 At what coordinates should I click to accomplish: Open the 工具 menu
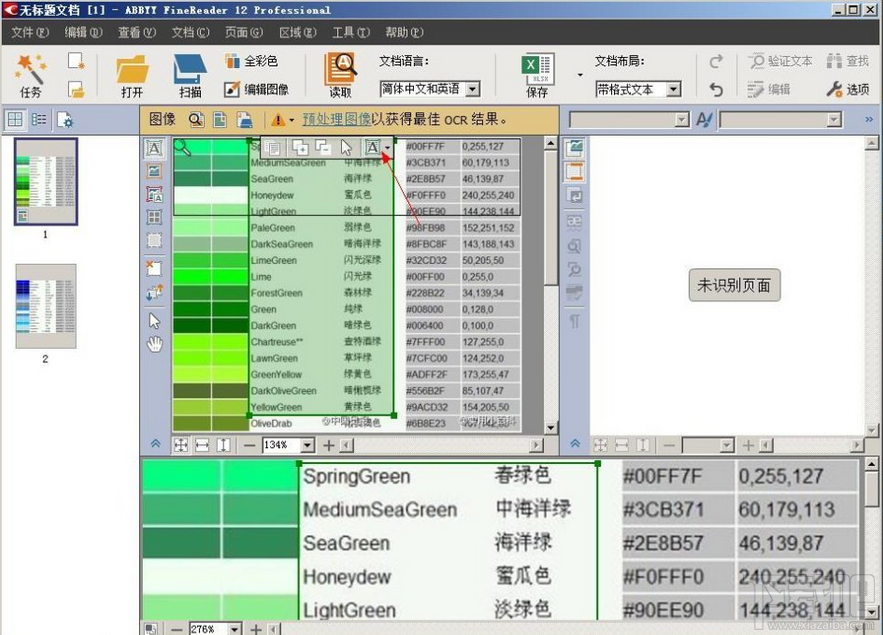(349, 31)
